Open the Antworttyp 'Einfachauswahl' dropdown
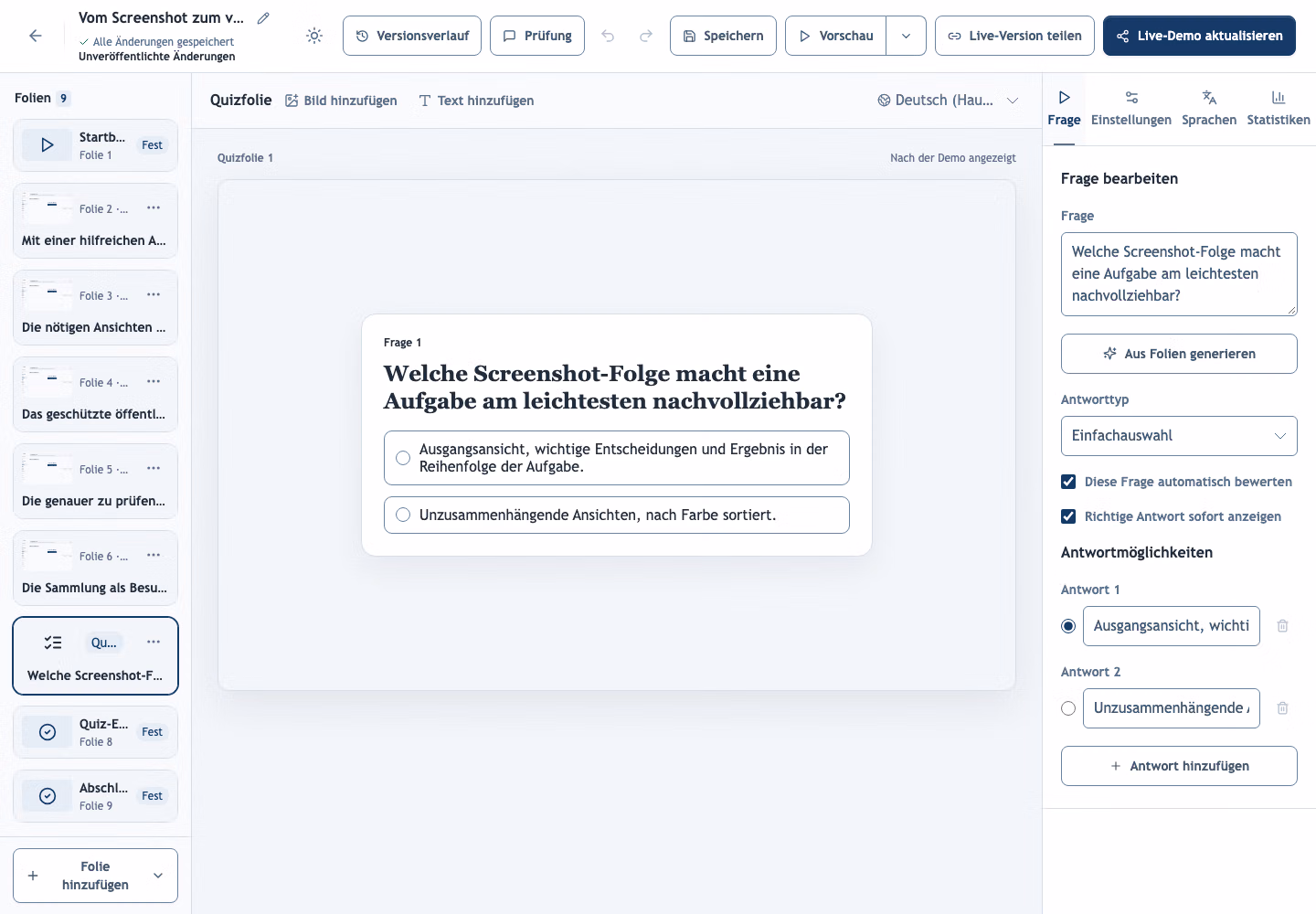Viewport: 1316px width, 914px height. coord(1179,436)
